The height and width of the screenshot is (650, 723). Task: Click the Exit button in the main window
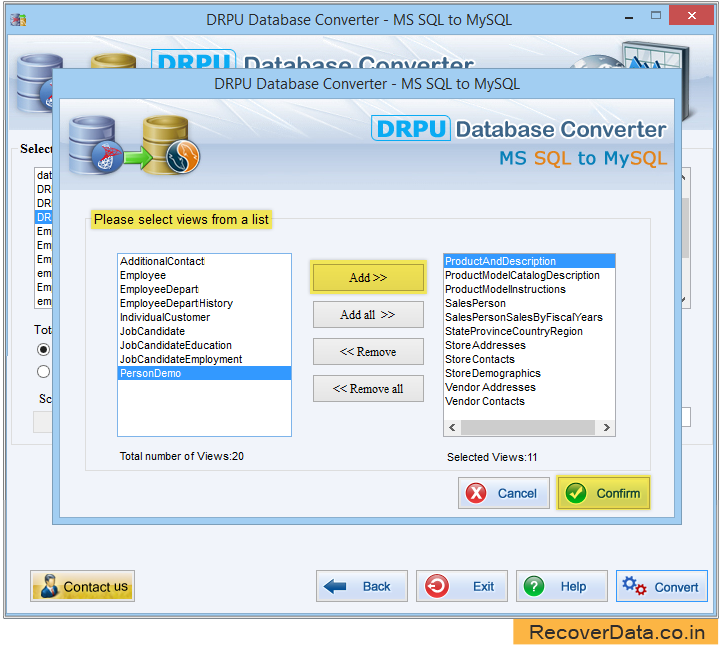(462, 586)
